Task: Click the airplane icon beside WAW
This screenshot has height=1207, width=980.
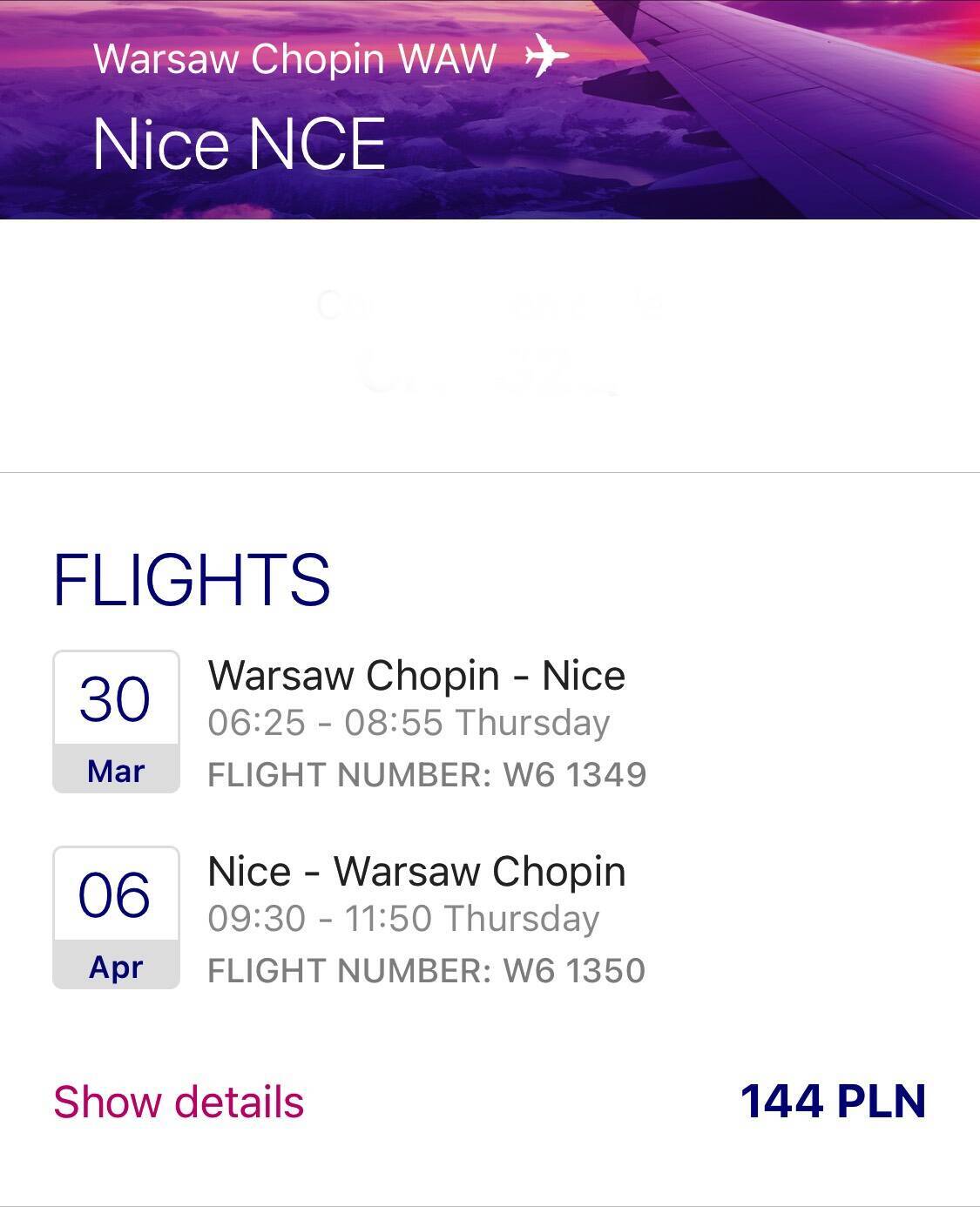Action: pos(547,56)
